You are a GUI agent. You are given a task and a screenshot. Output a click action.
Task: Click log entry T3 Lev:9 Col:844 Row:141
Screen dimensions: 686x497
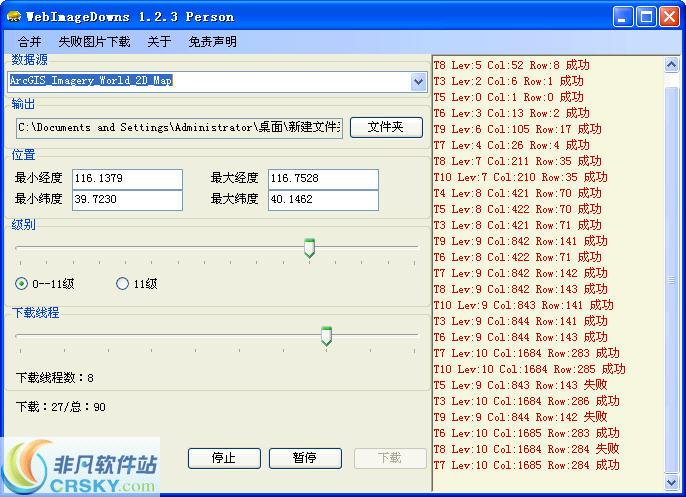(x=521, y=321)
